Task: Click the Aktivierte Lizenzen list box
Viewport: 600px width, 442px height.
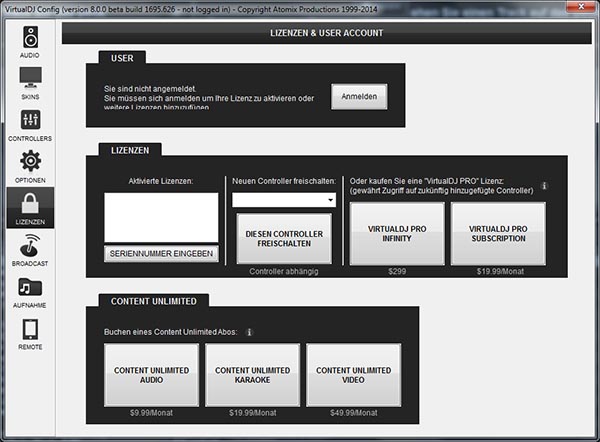Action: pyautogui.click(x=161, y=217)
